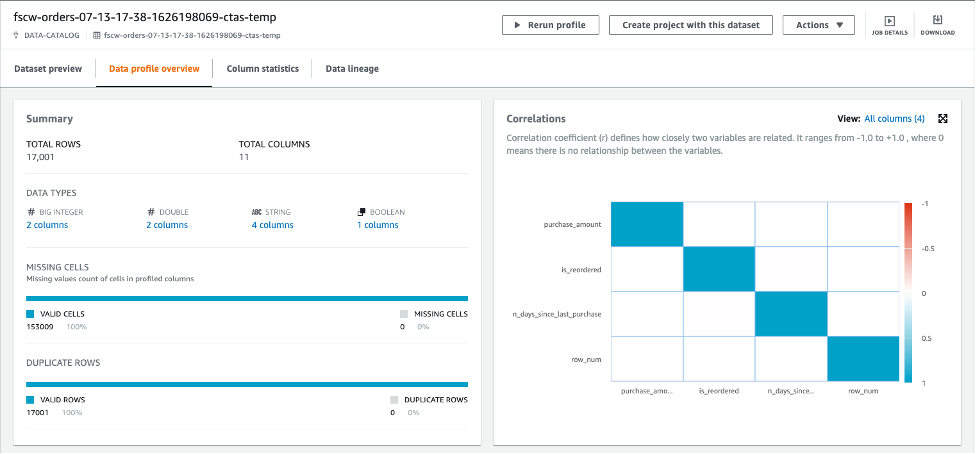Click the Missing Cells valid bar

pyautogui.click(x=247, y=297)
